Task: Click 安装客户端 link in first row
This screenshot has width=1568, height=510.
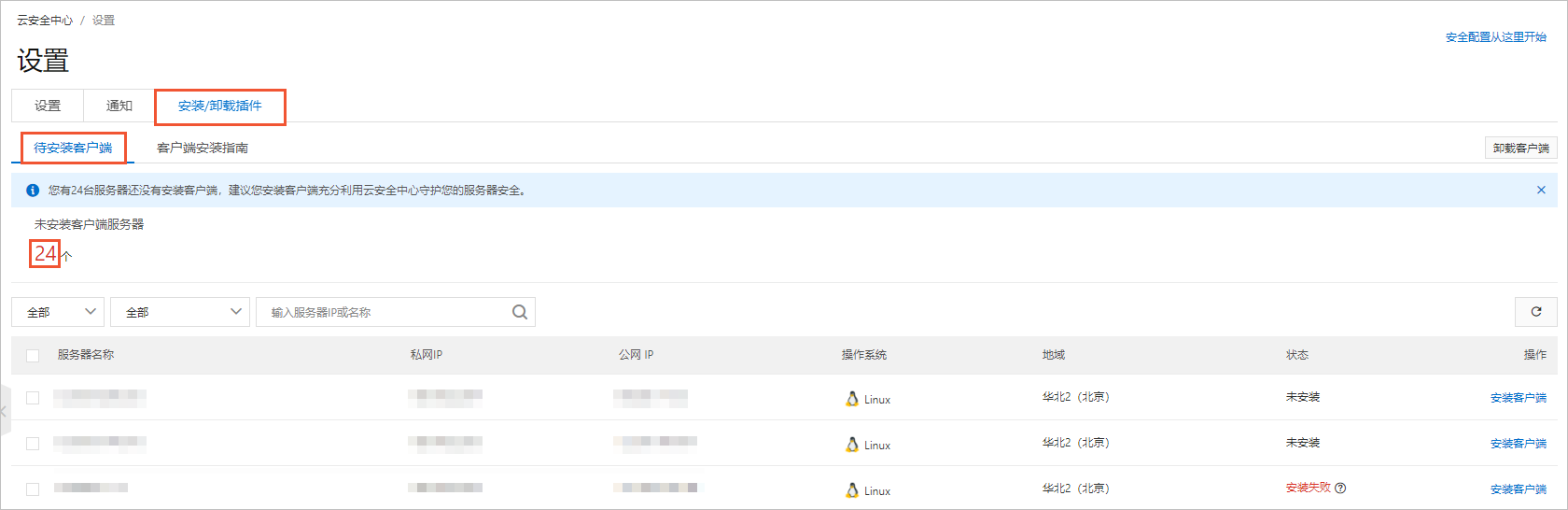Action: point(1519,398)
